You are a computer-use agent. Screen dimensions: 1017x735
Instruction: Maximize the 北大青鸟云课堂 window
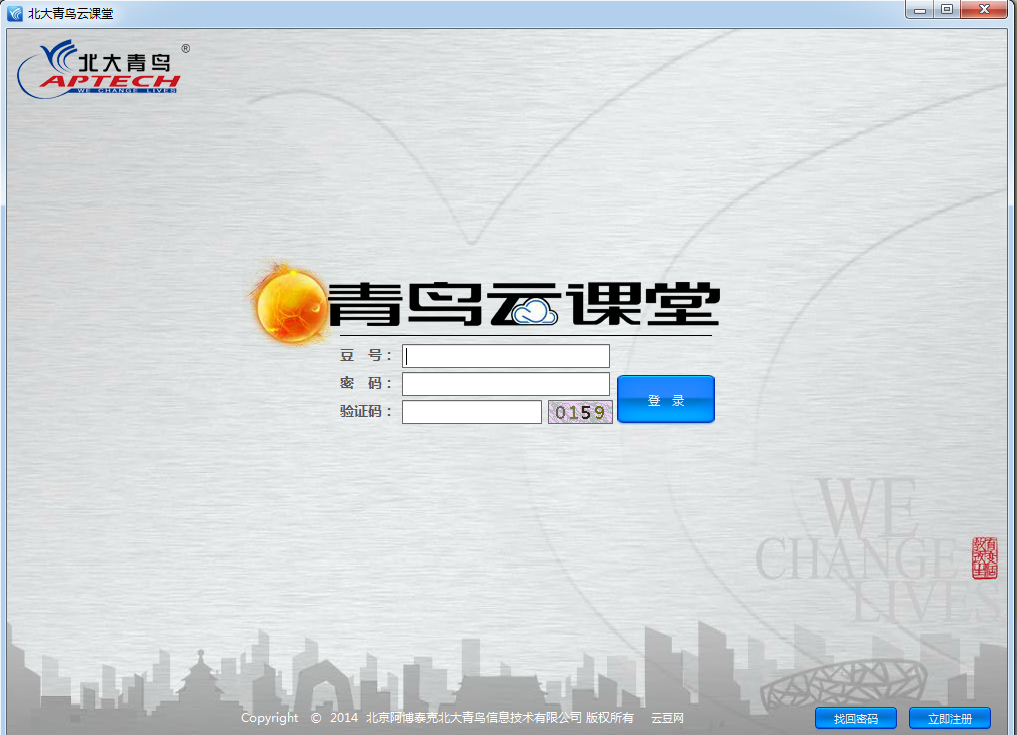pyautogui.click(x=947, y=10)
